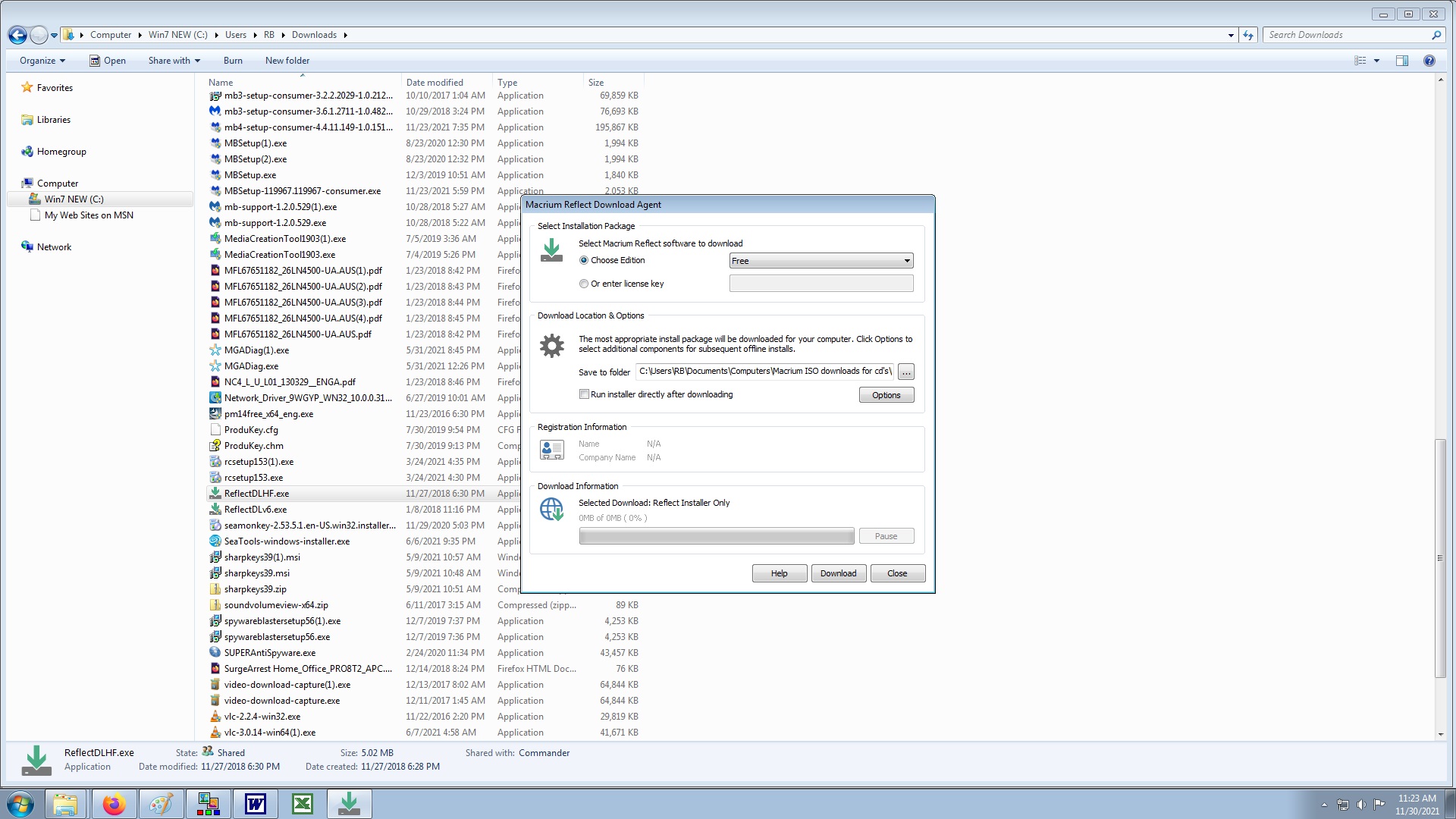Select Win7 NEW (C:) drive
The image size is (1456, 819).
coord(74,199)
